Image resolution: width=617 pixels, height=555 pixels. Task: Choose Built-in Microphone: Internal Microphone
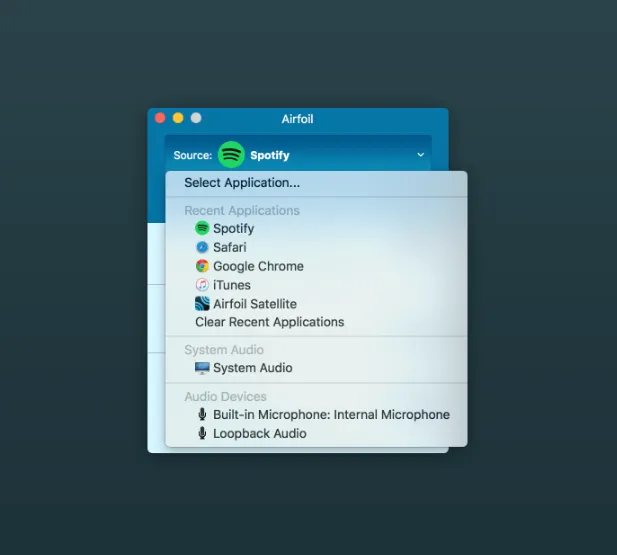pos(316,414)
